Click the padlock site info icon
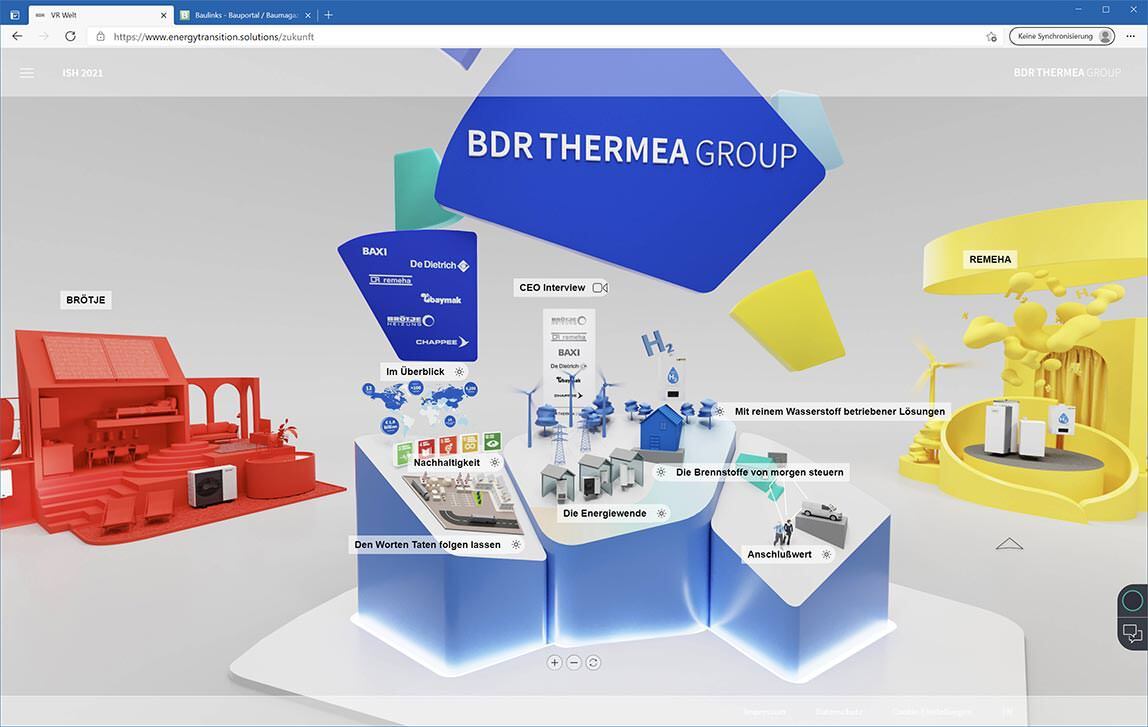 point(100,37)
